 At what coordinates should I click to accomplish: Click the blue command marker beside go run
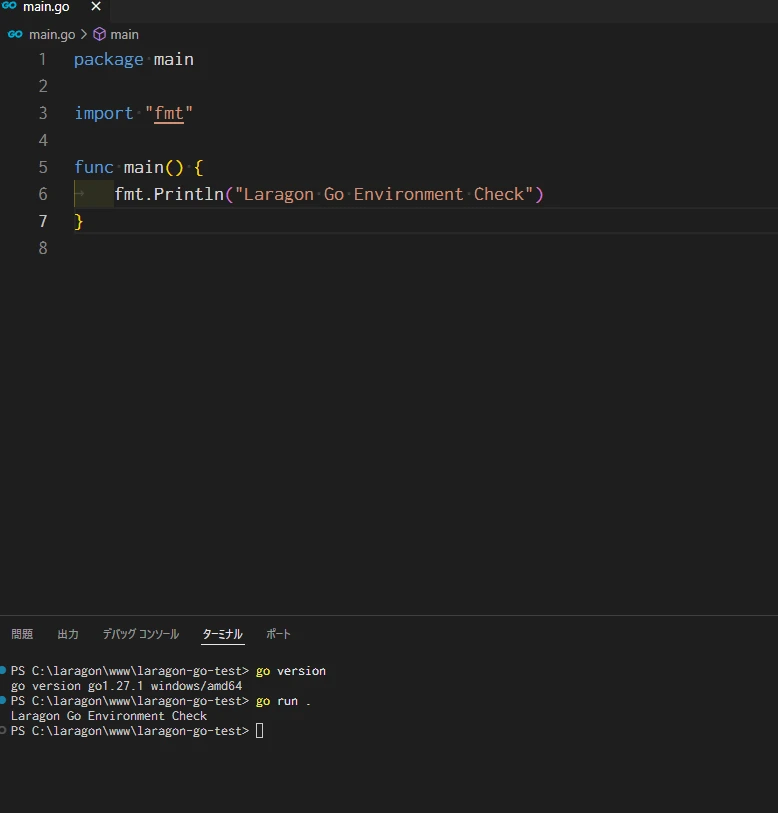[x=3, y=700]
